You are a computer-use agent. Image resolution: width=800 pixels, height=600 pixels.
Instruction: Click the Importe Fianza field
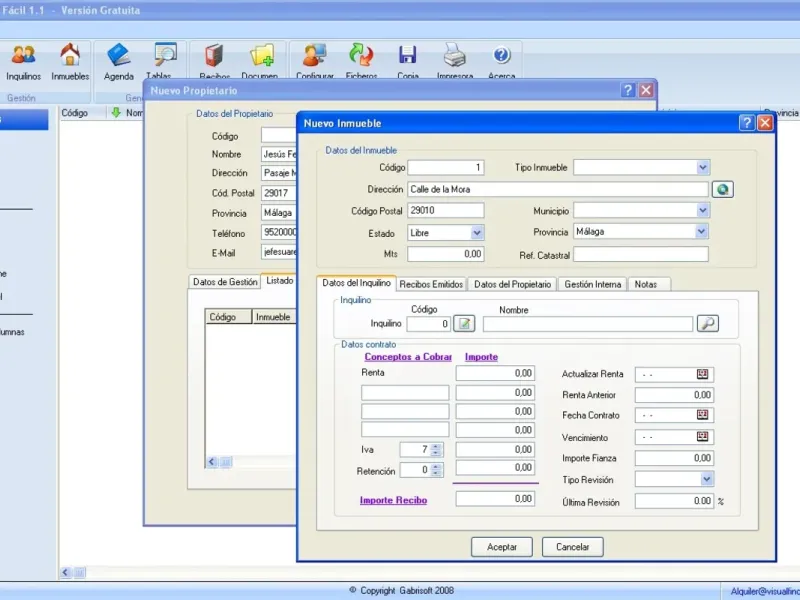point(674,458)
